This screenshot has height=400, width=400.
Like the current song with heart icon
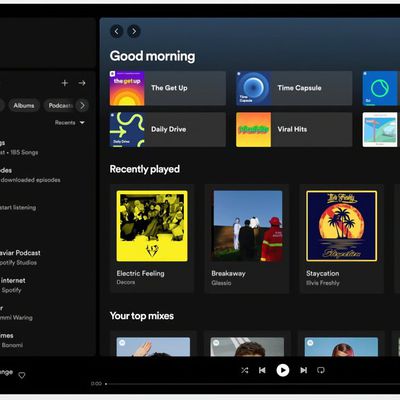[x=22, y=376]
